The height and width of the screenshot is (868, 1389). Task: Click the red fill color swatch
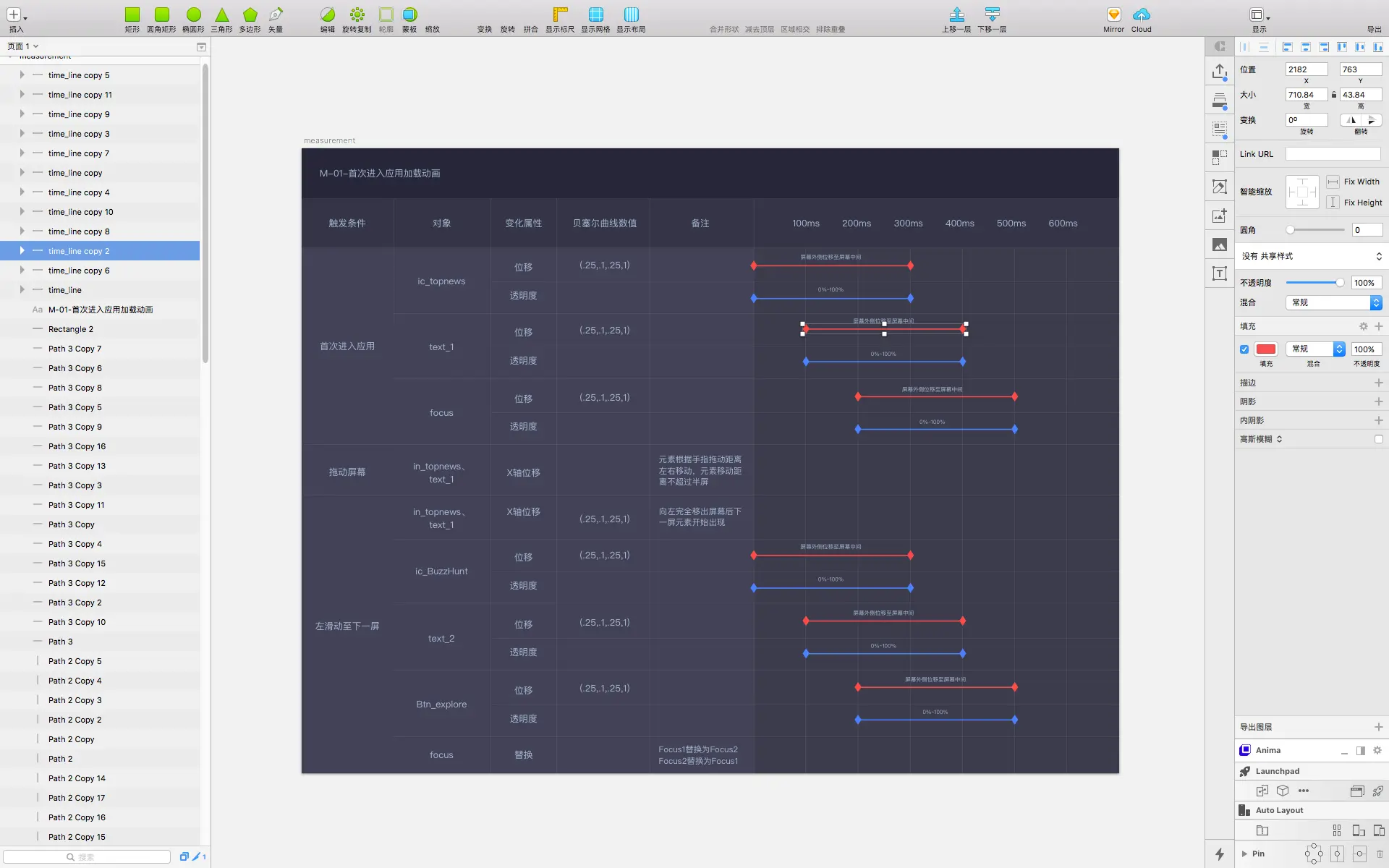[1266, 349]
